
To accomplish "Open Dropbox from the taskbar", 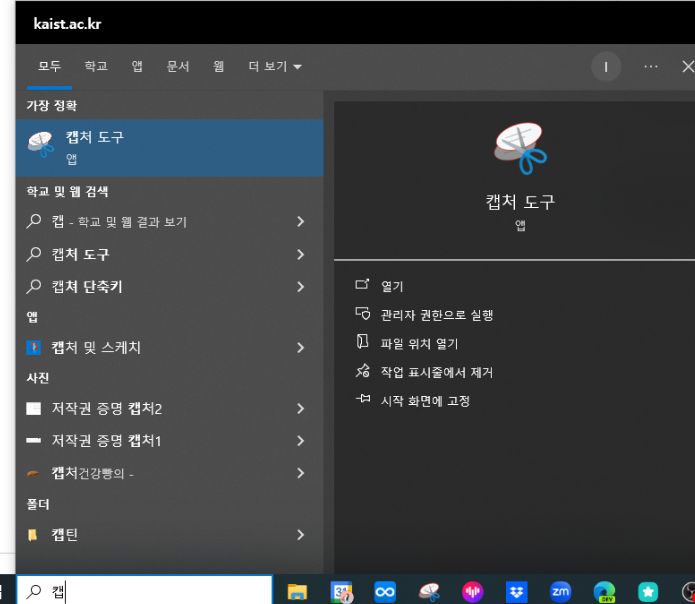I will (516, 592).
